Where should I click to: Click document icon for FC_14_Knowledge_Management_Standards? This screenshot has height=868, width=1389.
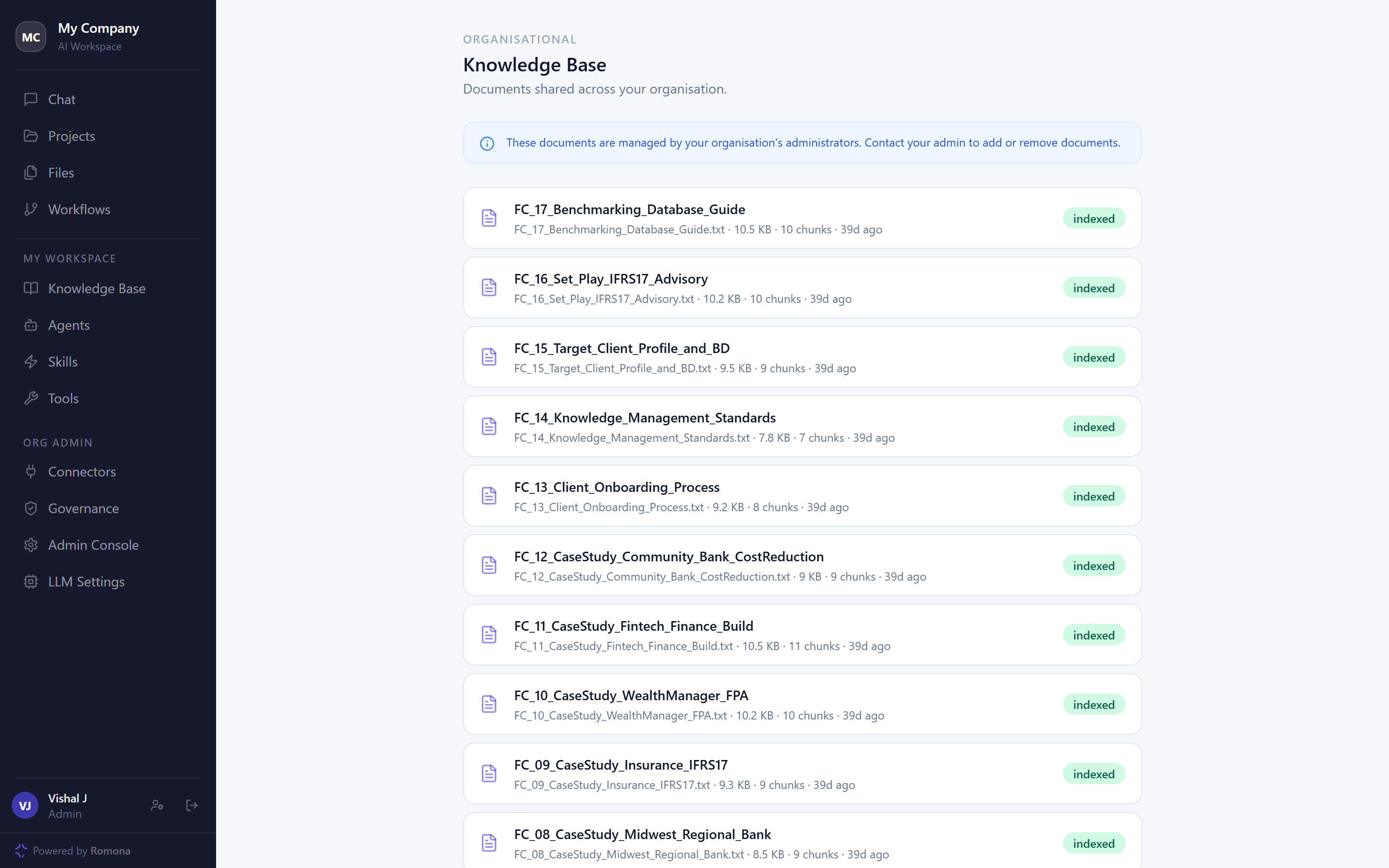pyautogui.click(x=489, y=427)
